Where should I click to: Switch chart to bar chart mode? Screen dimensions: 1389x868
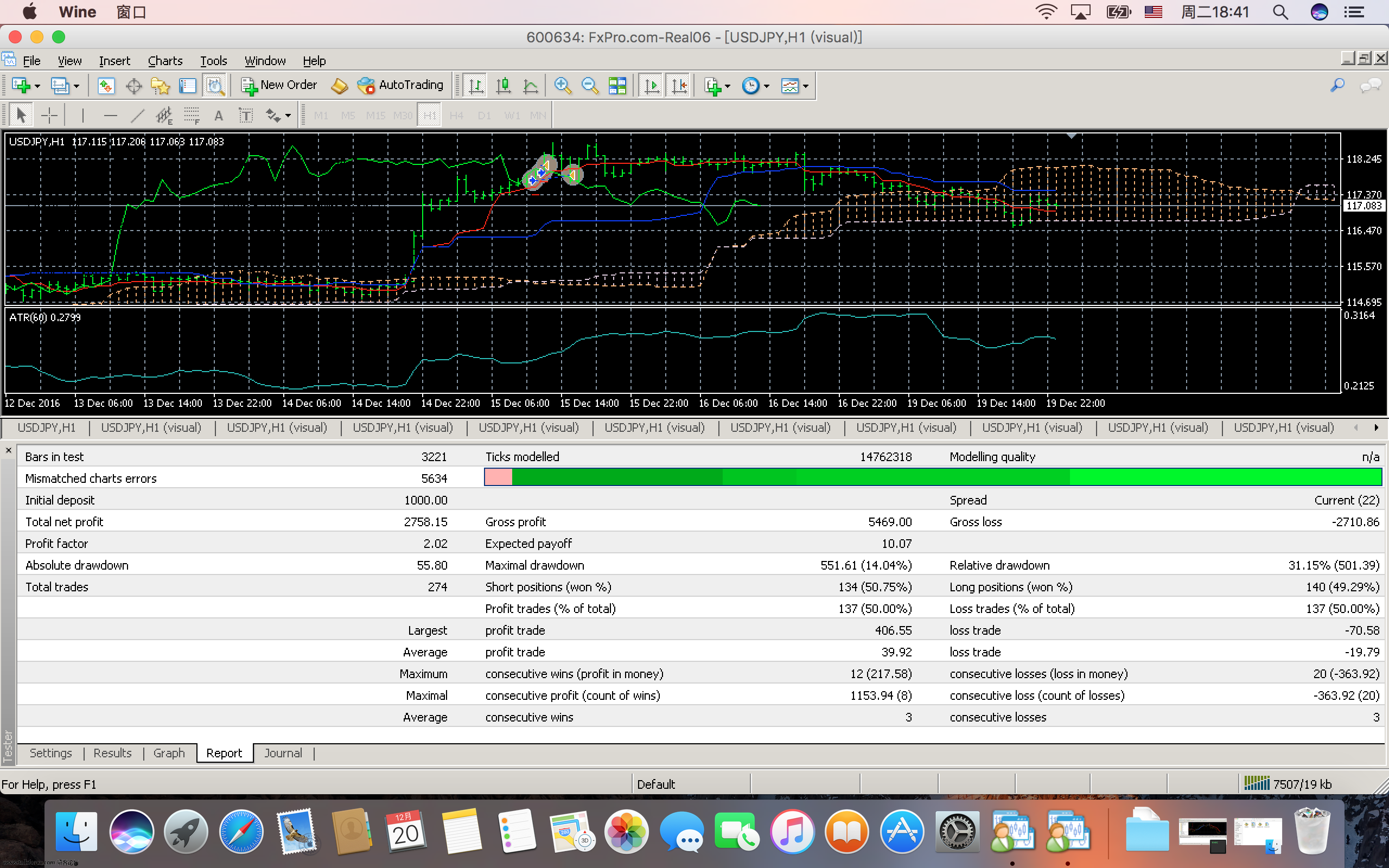coord(475,86)
